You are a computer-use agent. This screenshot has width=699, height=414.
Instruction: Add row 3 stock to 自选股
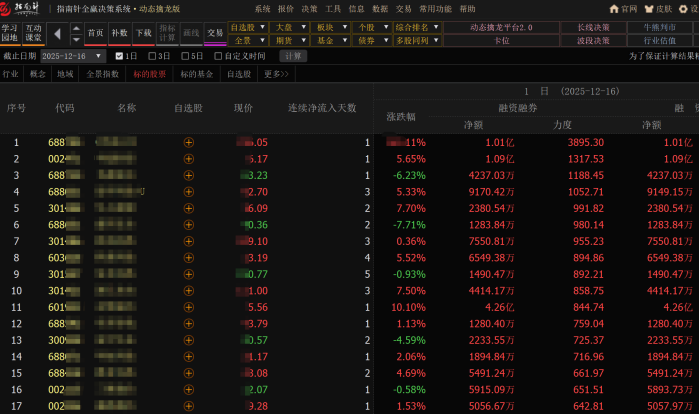pyautogui.click(x=189, y=176)
